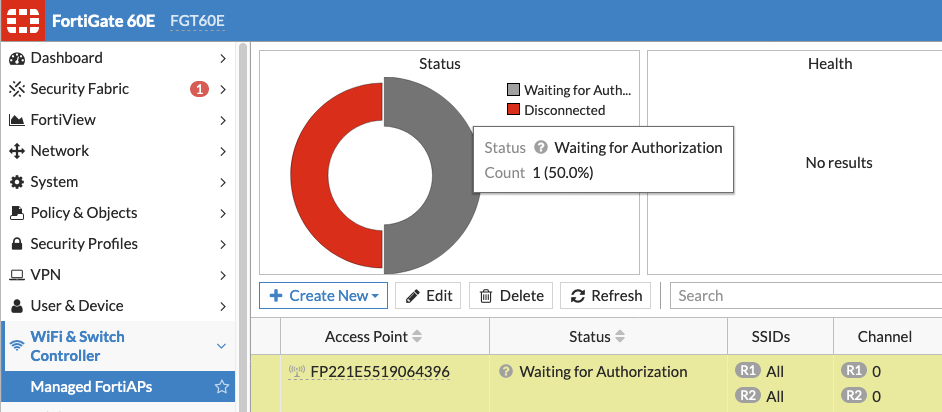The height and width of the screenshot is (412, 942).
Task: Open the Policy & Objects menu
Action: pyautogui.click(x=119, y=213)
